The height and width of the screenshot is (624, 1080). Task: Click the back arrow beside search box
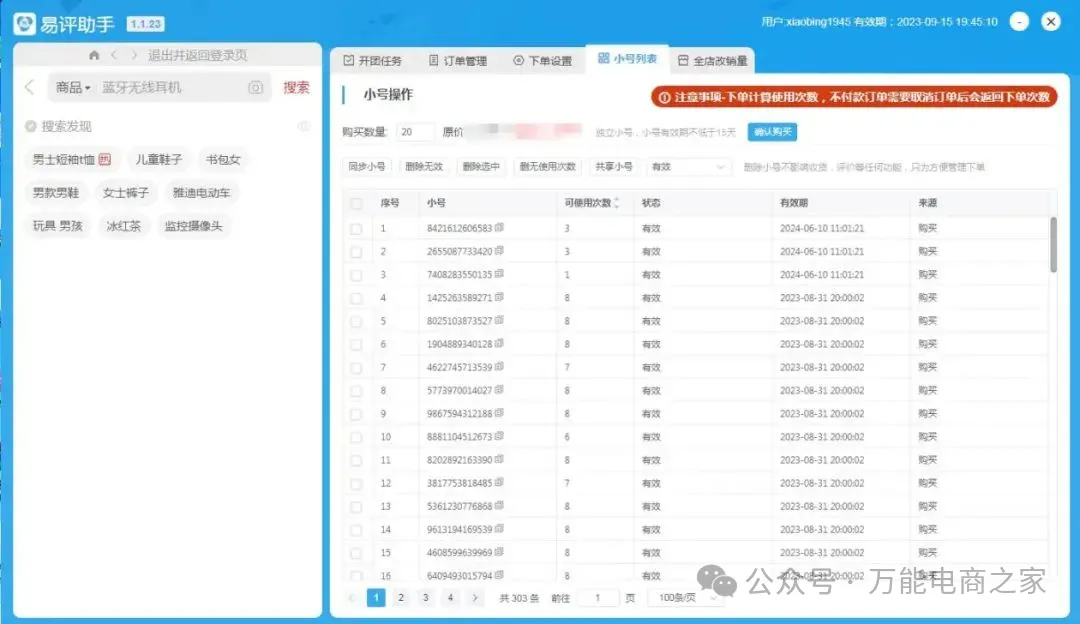[29, 88]
